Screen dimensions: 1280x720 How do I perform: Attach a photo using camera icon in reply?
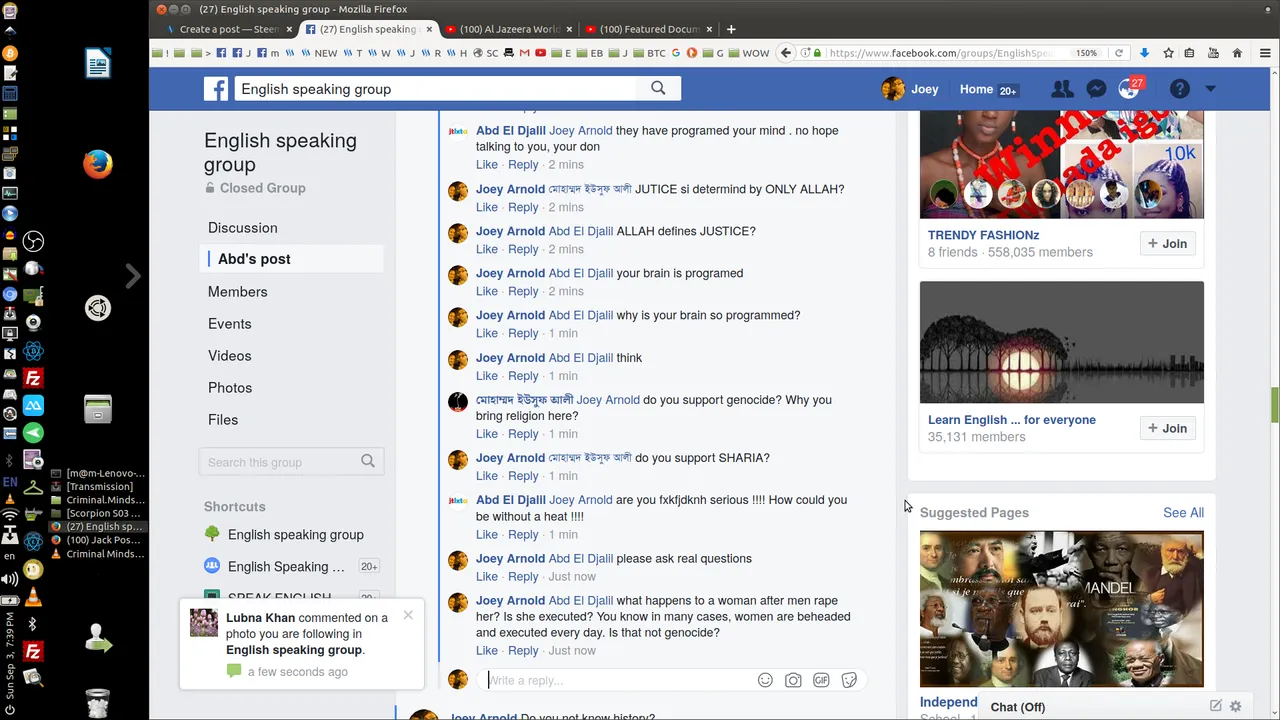[x=793, y=680]
